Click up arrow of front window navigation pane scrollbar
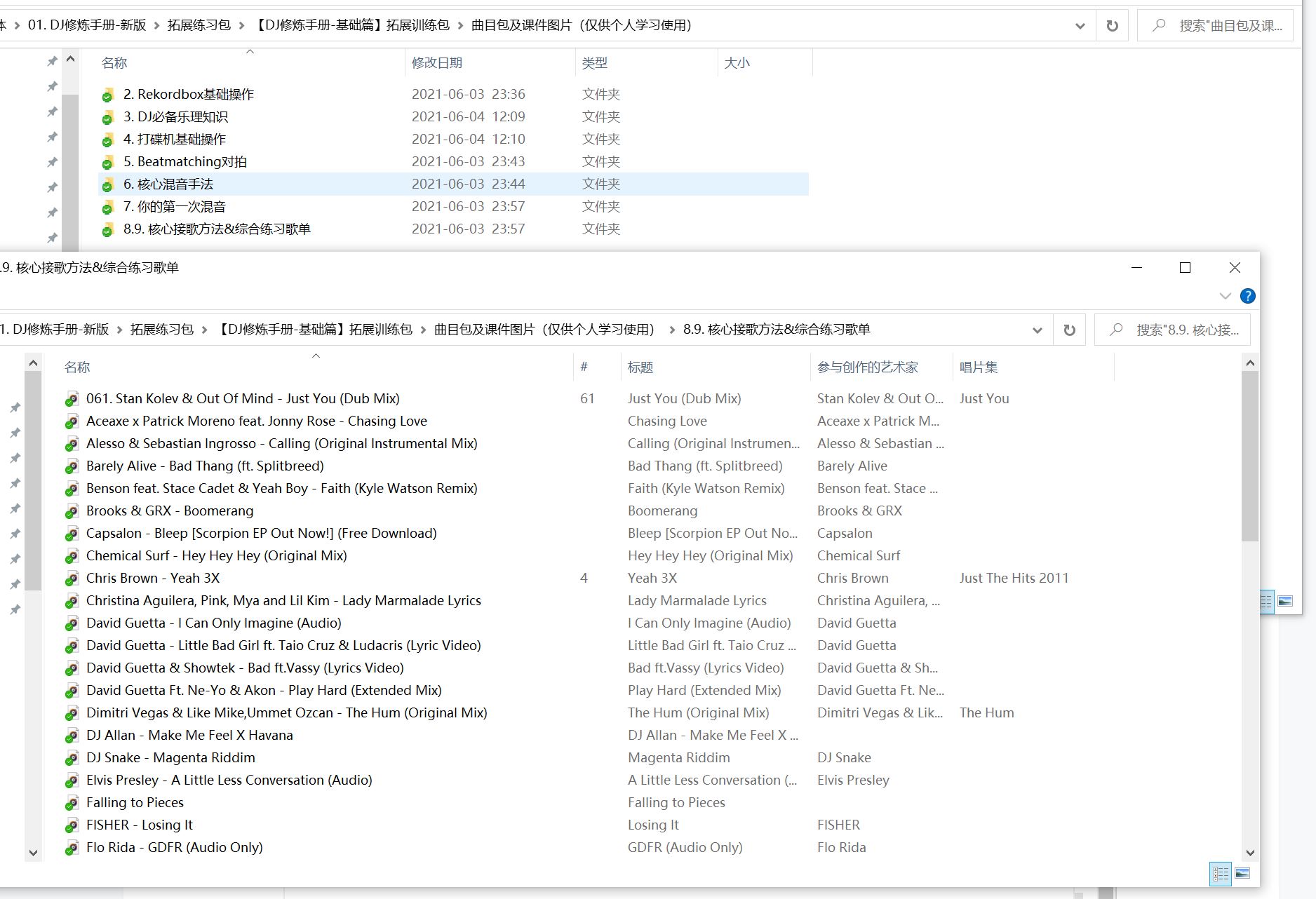The width and height of the screenshot is (1316, 899). tap(33, 363)
